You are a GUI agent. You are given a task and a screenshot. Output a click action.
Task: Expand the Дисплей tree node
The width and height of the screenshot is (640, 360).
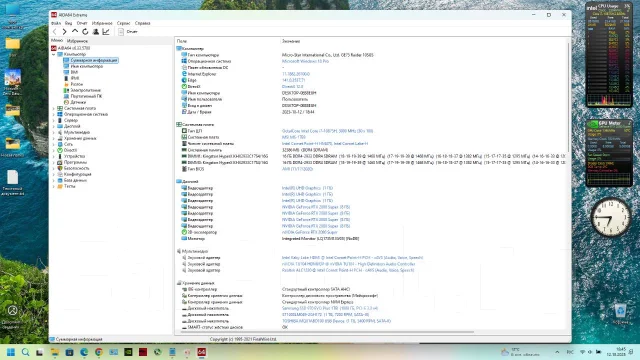point(53,126)
